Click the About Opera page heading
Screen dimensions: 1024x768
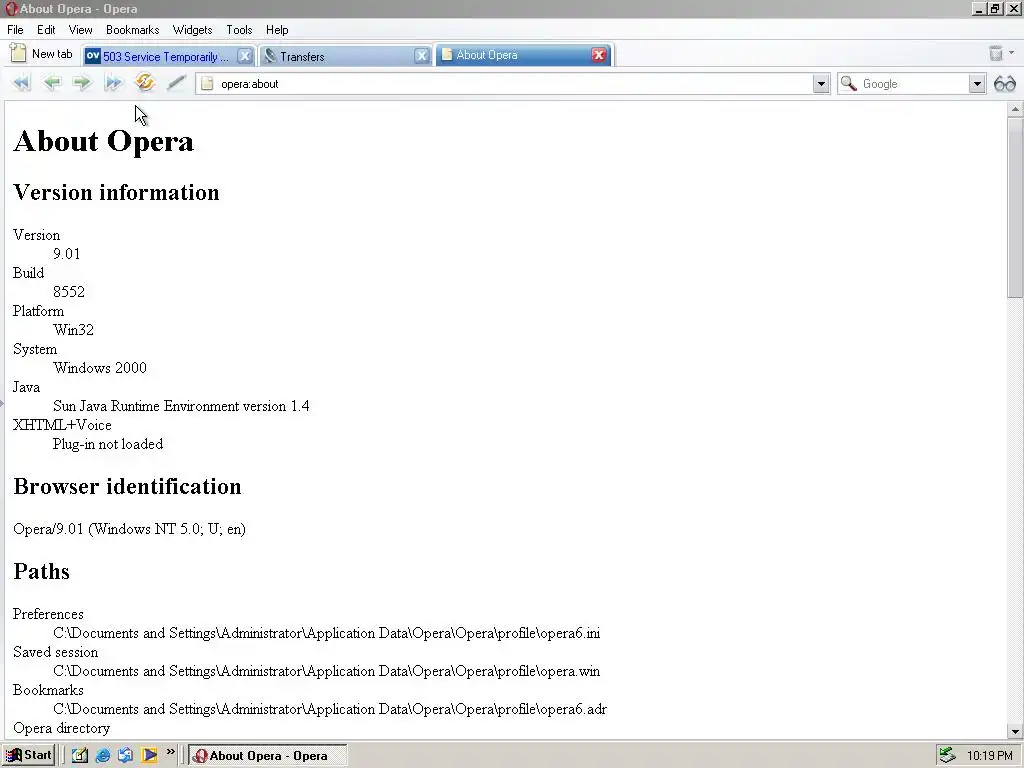click(x=103, y=141)
